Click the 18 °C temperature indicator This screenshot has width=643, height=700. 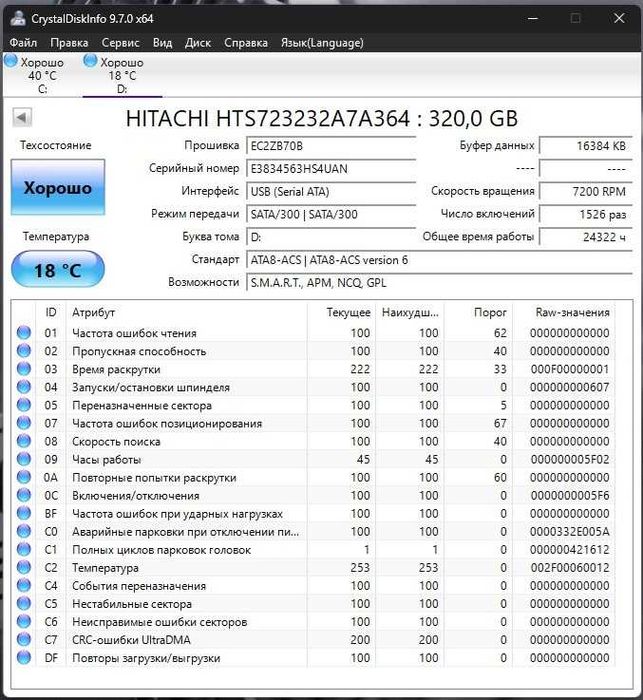pyautogui.click(x=58, y=269)
